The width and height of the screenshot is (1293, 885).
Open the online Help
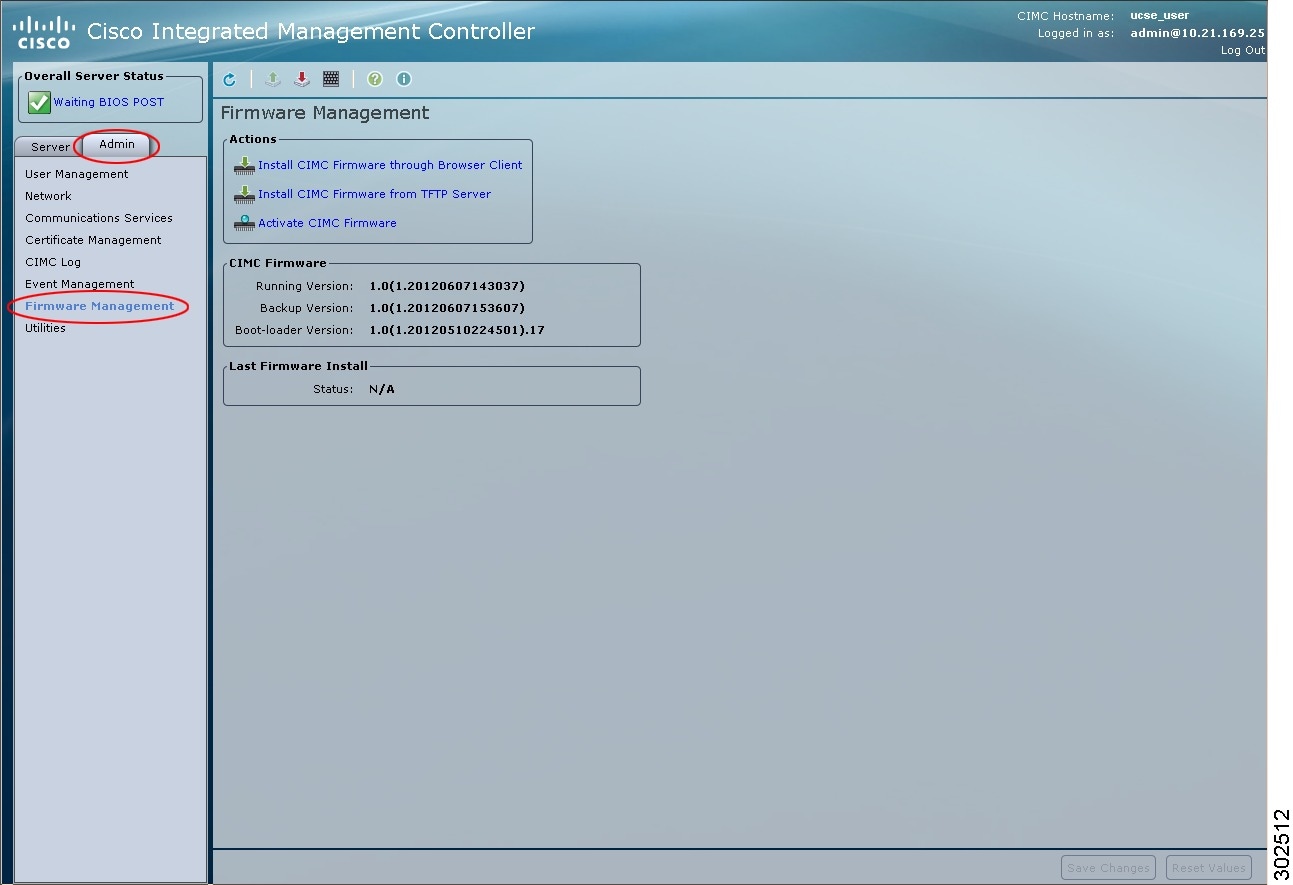[374, 79]
